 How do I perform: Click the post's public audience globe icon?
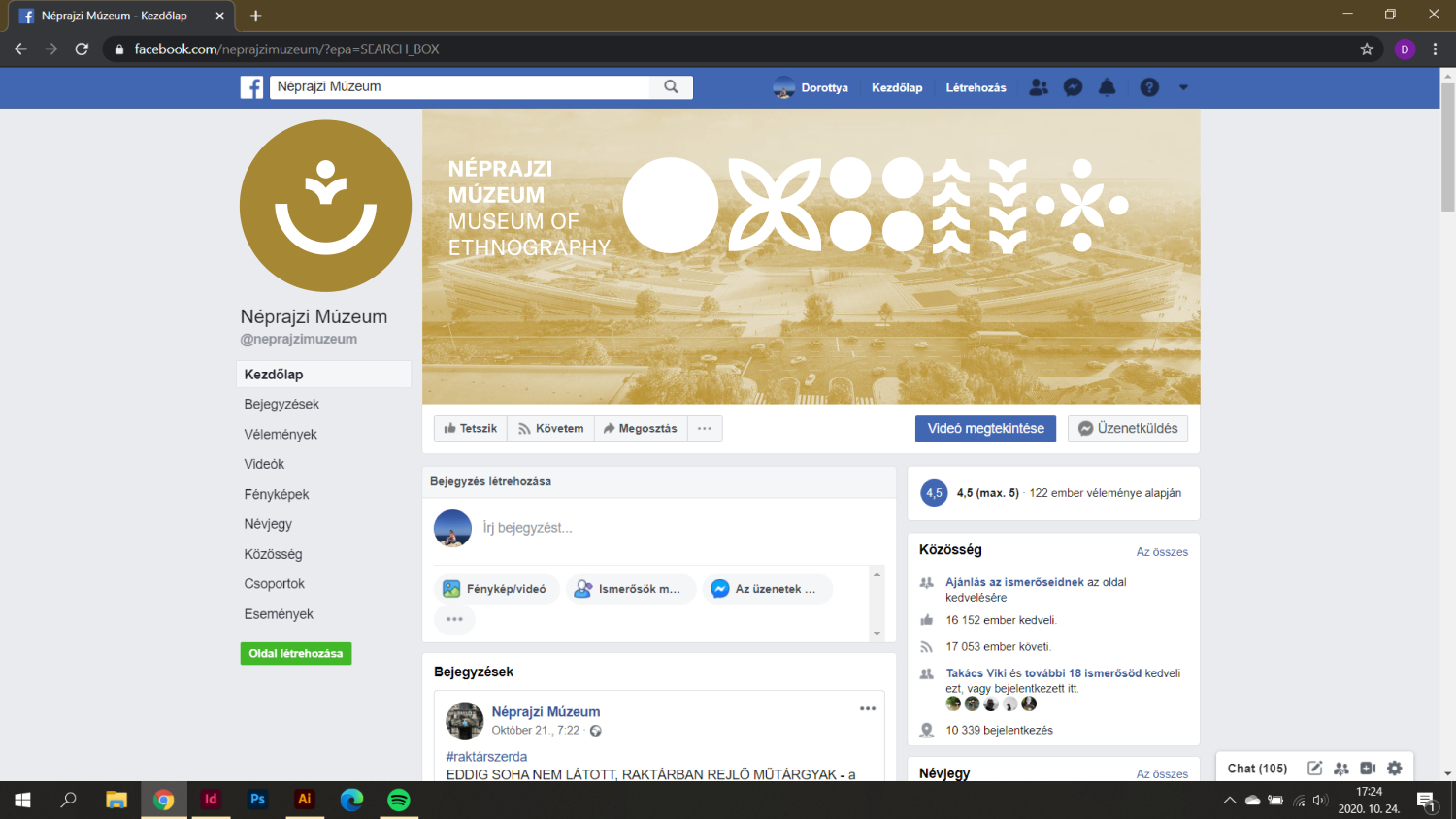coord(596,731)
